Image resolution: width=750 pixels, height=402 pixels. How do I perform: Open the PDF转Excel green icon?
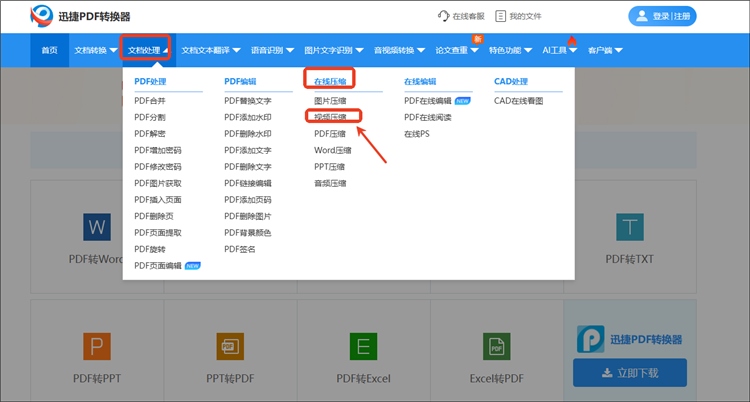point(363,346)
